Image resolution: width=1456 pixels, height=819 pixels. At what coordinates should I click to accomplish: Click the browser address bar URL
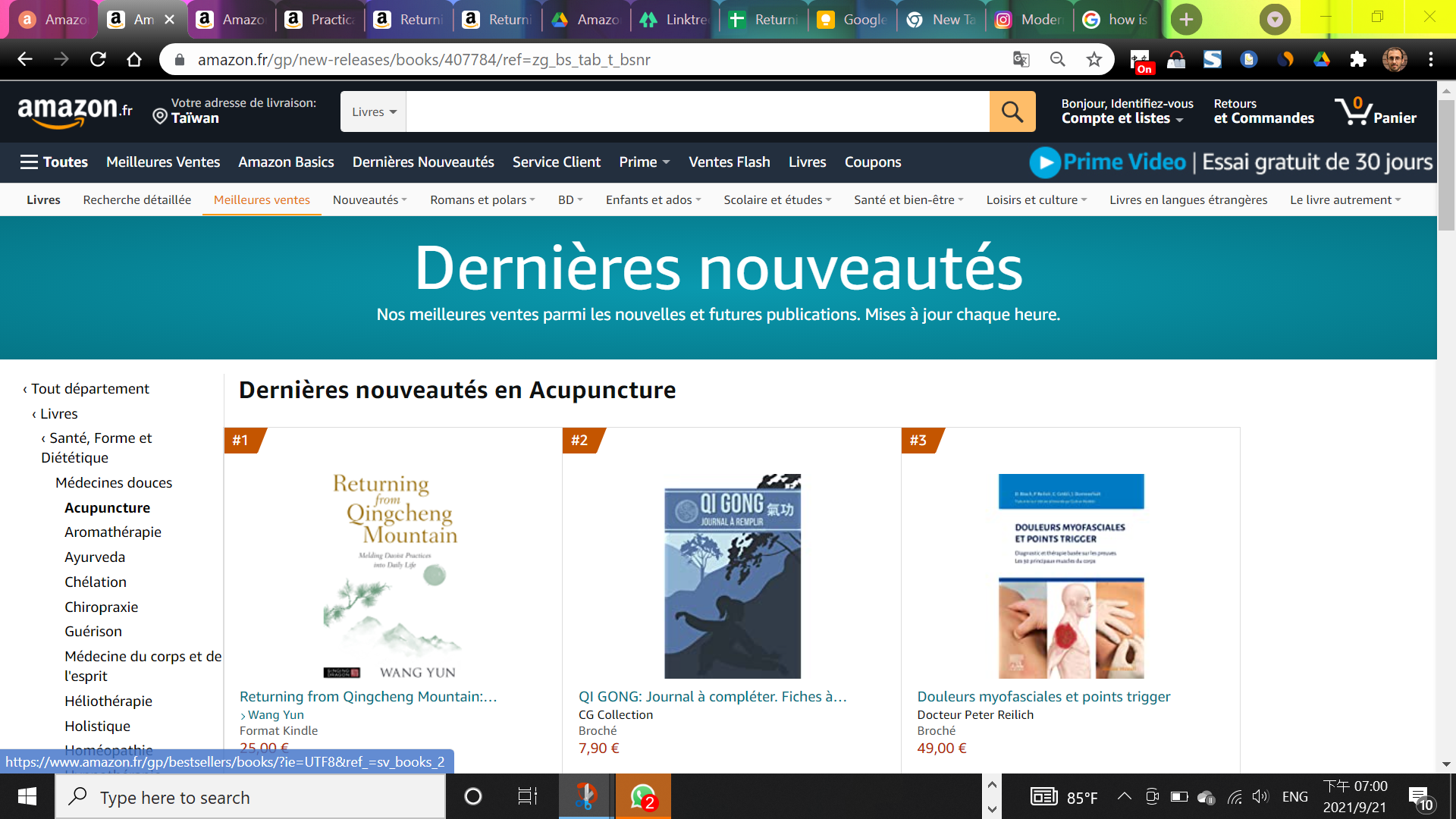click(x=424, y=59)
